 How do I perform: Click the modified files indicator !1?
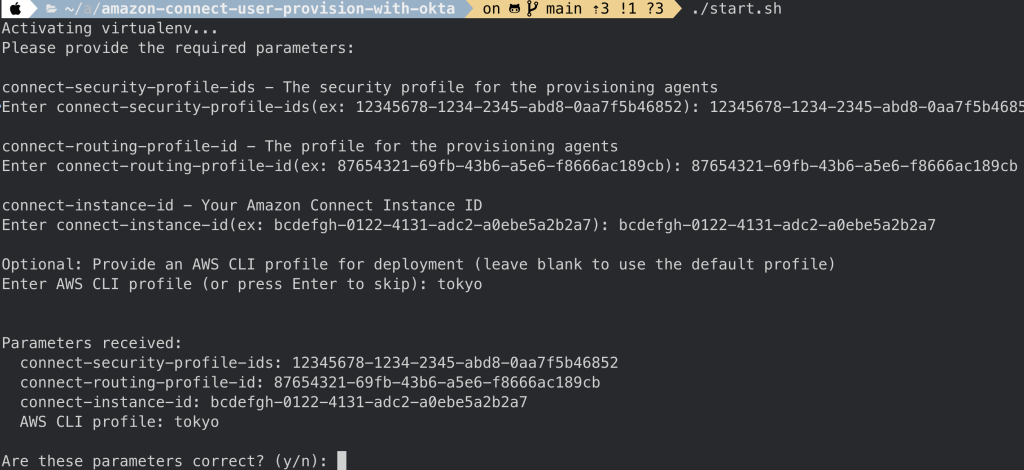(626, 9)
